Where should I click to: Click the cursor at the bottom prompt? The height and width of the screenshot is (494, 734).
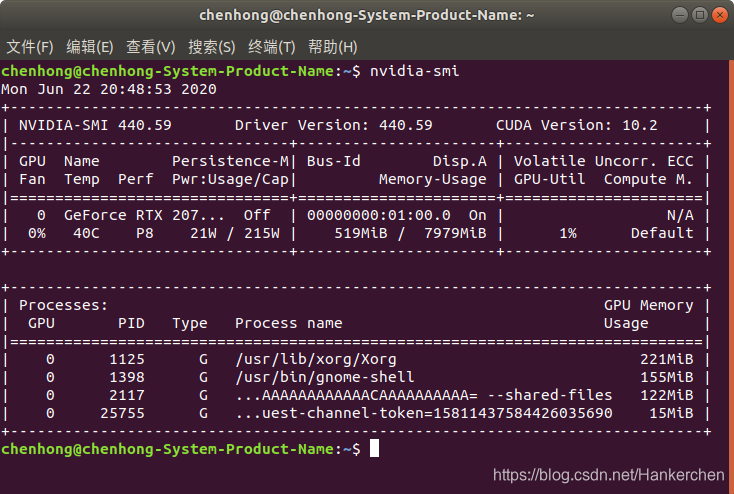pyautogui.click(x=374, y=448)
